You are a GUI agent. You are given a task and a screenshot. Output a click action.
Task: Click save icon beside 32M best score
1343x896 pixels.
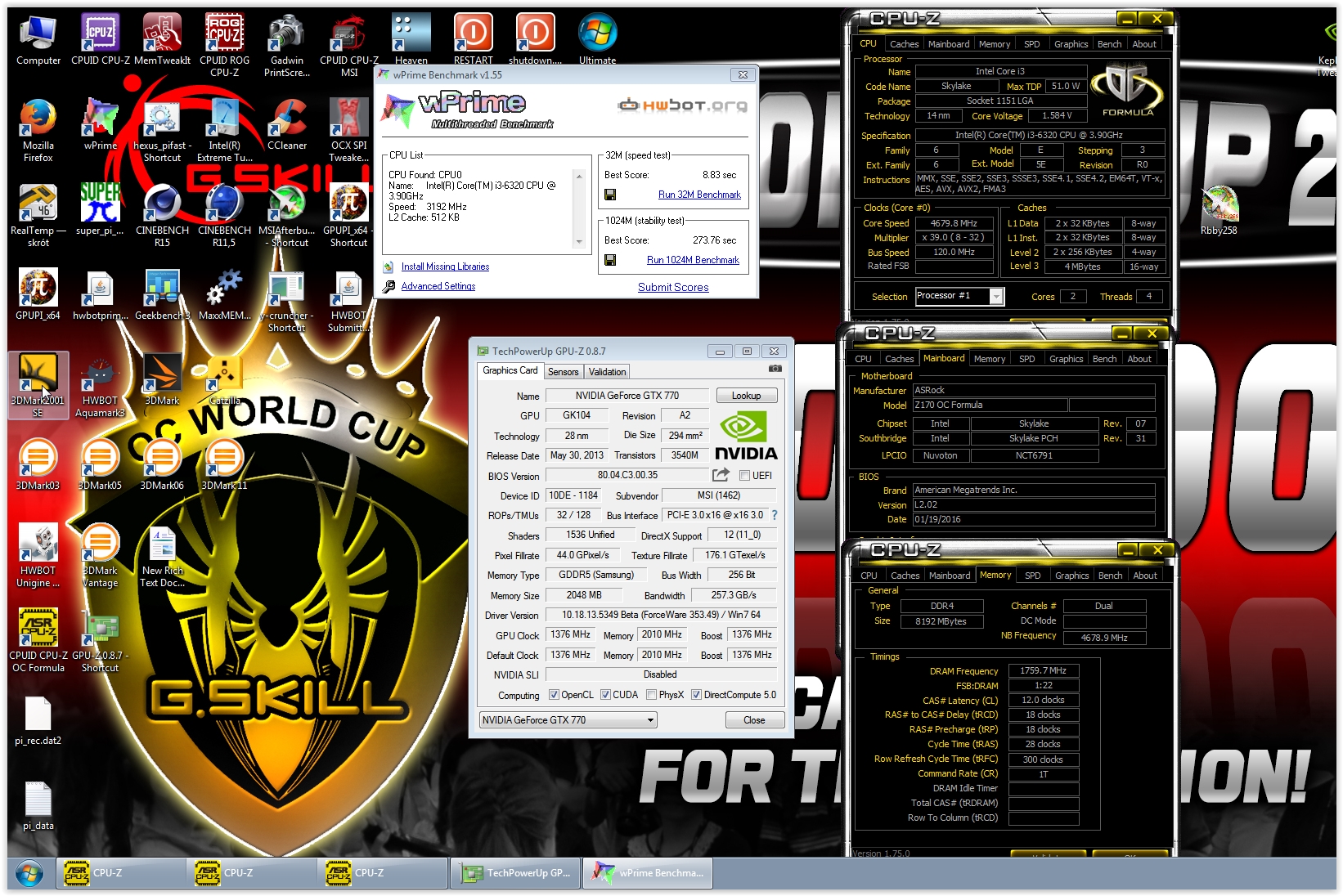tap(610, 195)
